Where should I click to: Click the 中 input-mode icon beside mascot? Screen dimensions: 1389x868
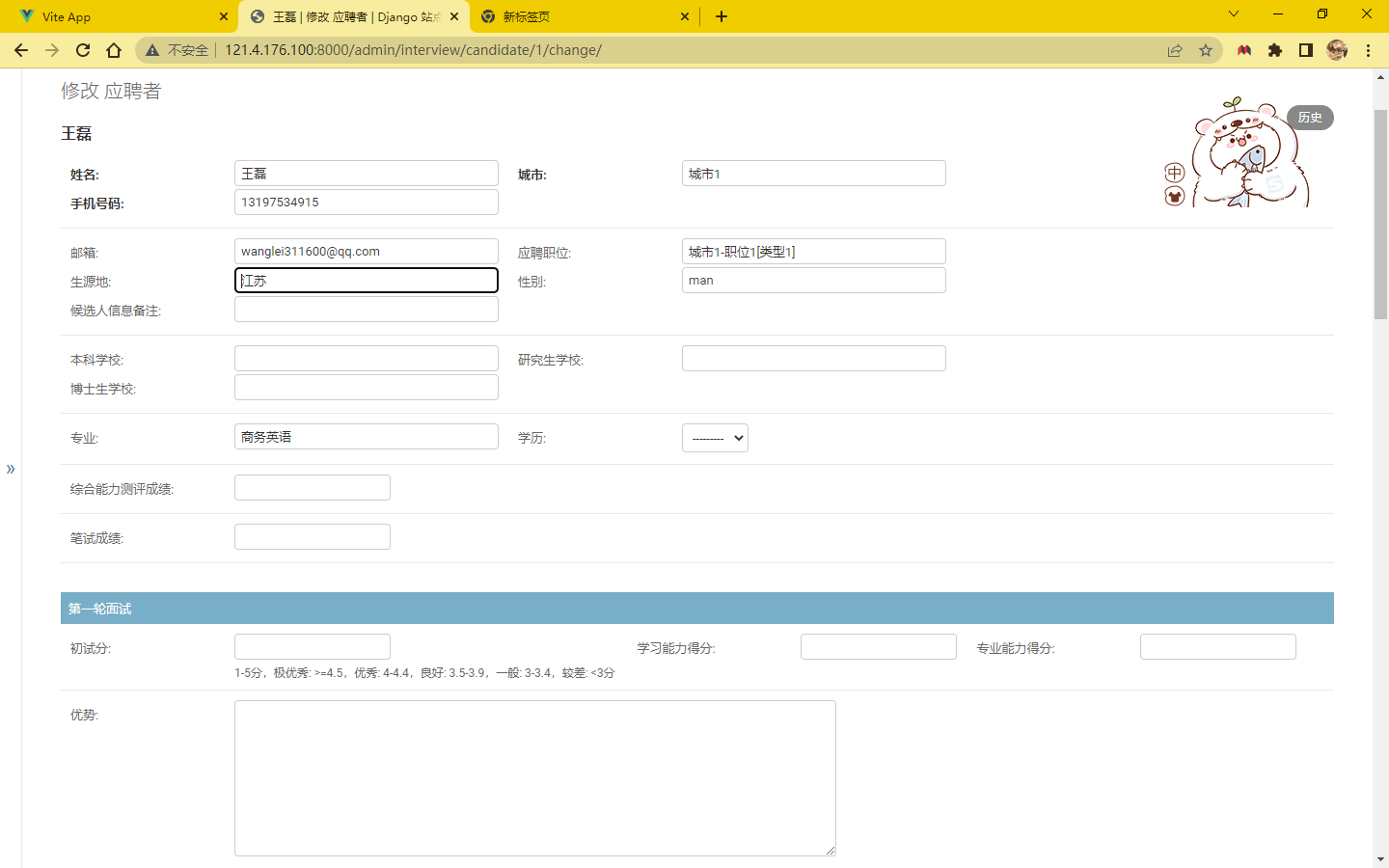tap(1174, 173)
